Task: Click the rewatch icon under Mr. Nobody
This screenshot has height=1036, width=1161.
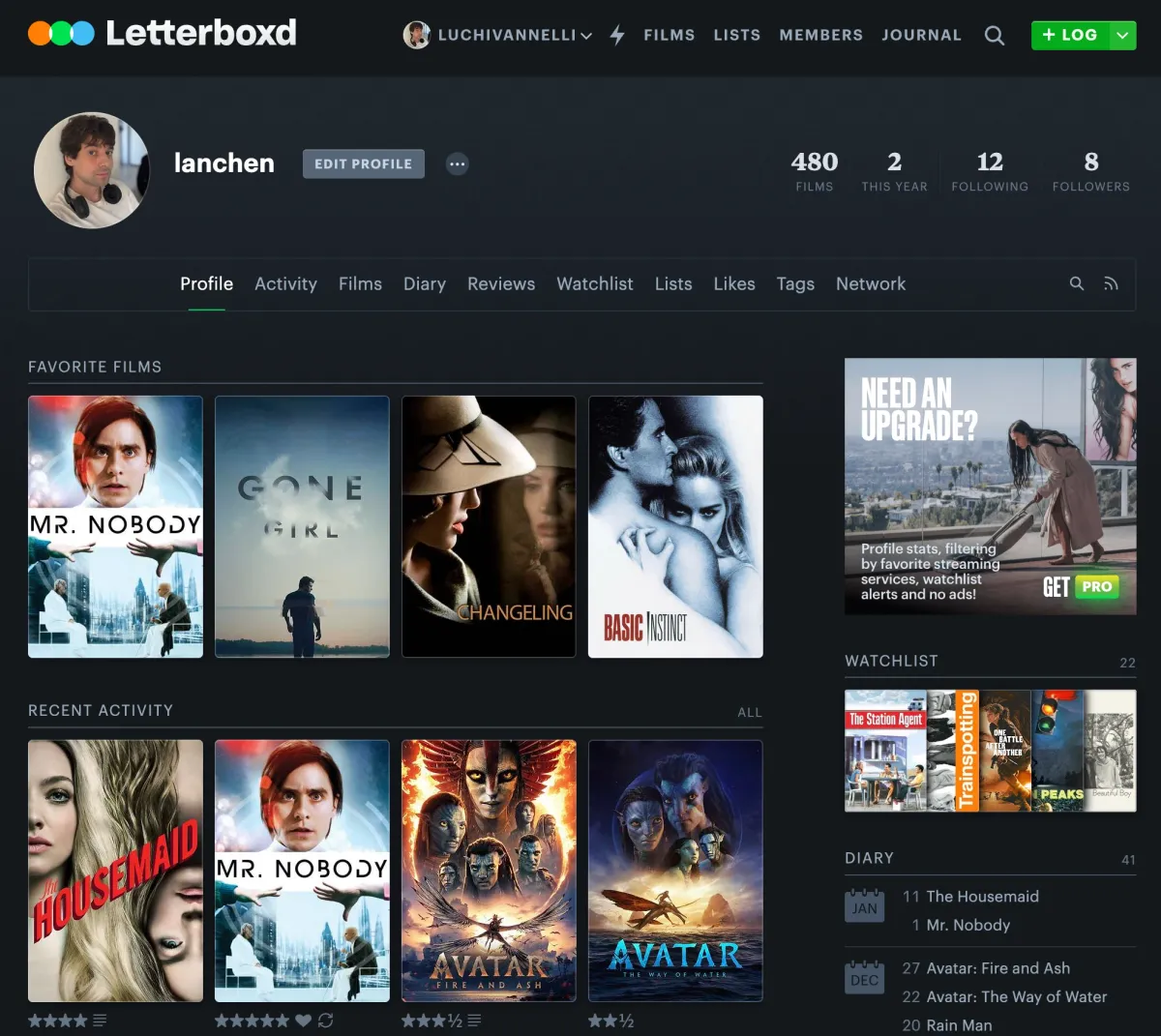Action: tap(325, 1021)
